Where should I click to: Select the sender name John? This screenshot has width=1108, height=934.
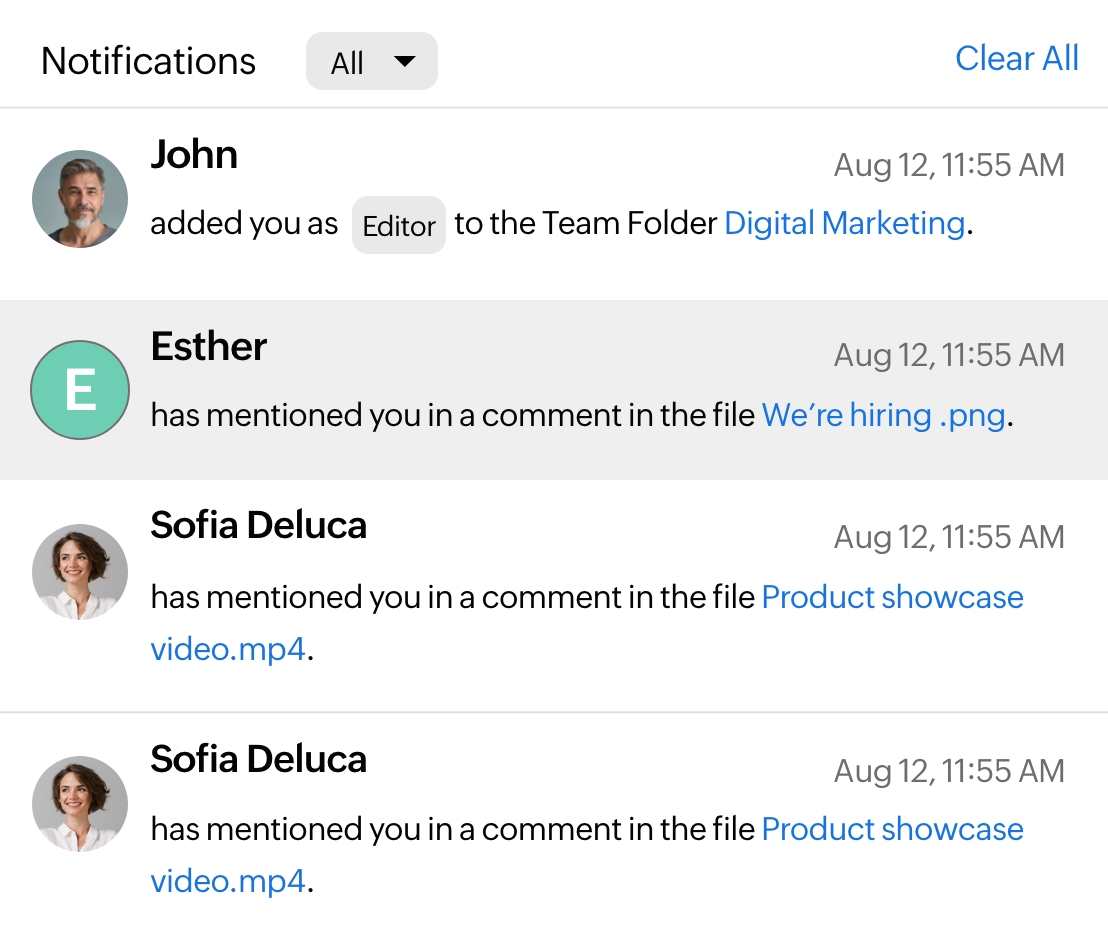194,155
